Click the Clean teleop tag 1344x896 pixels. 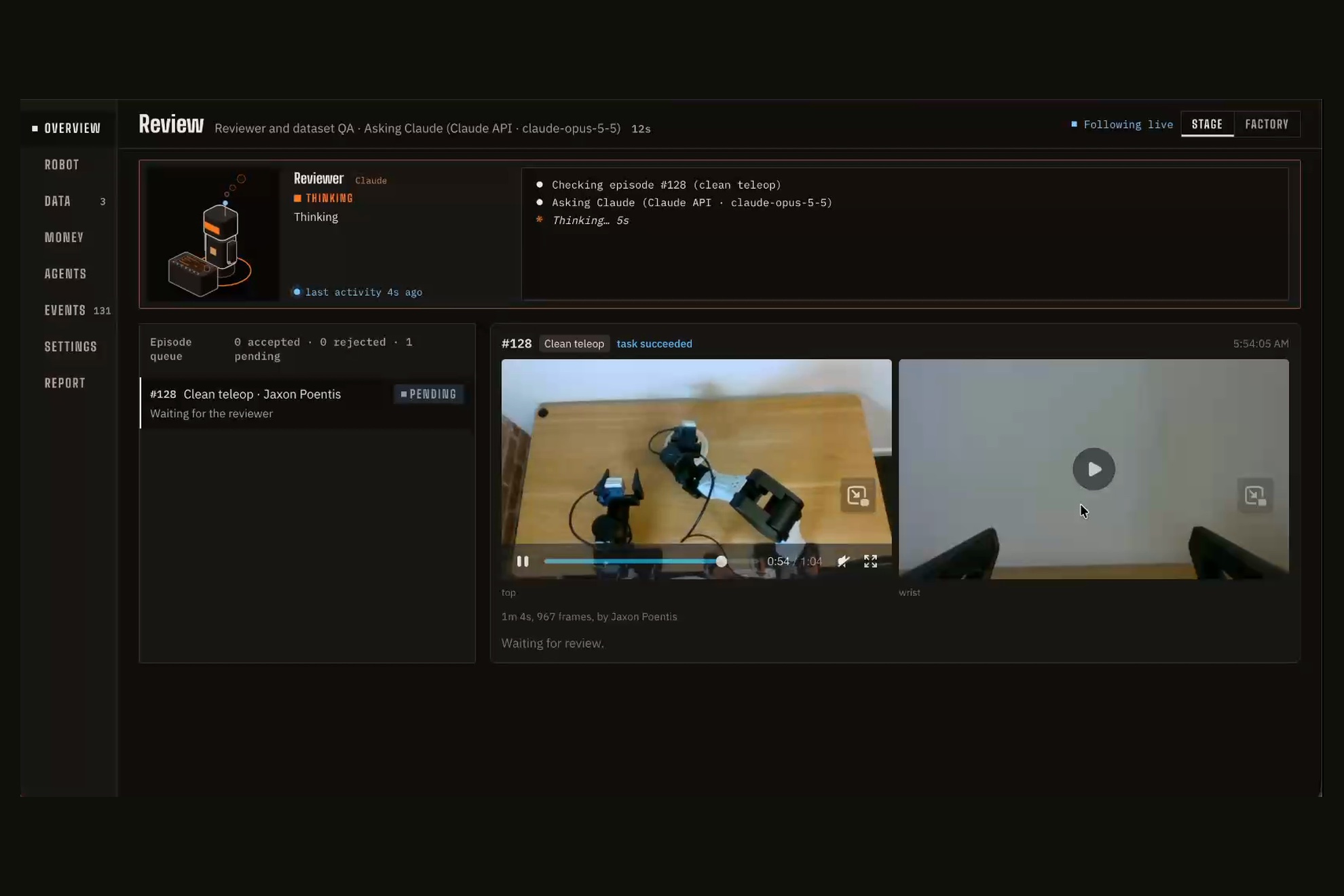coord(574,343)
